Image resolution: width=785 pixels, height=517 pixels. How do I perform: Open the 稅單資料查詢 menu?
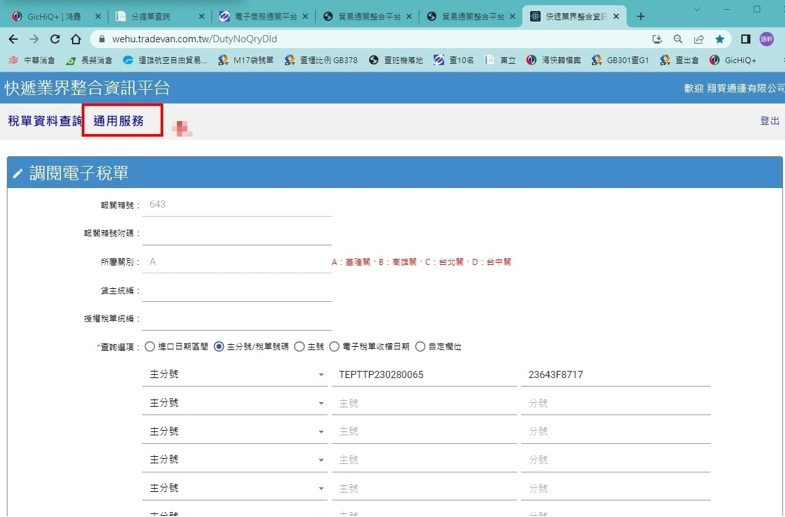pyautogui.click(x=44, y=121)
